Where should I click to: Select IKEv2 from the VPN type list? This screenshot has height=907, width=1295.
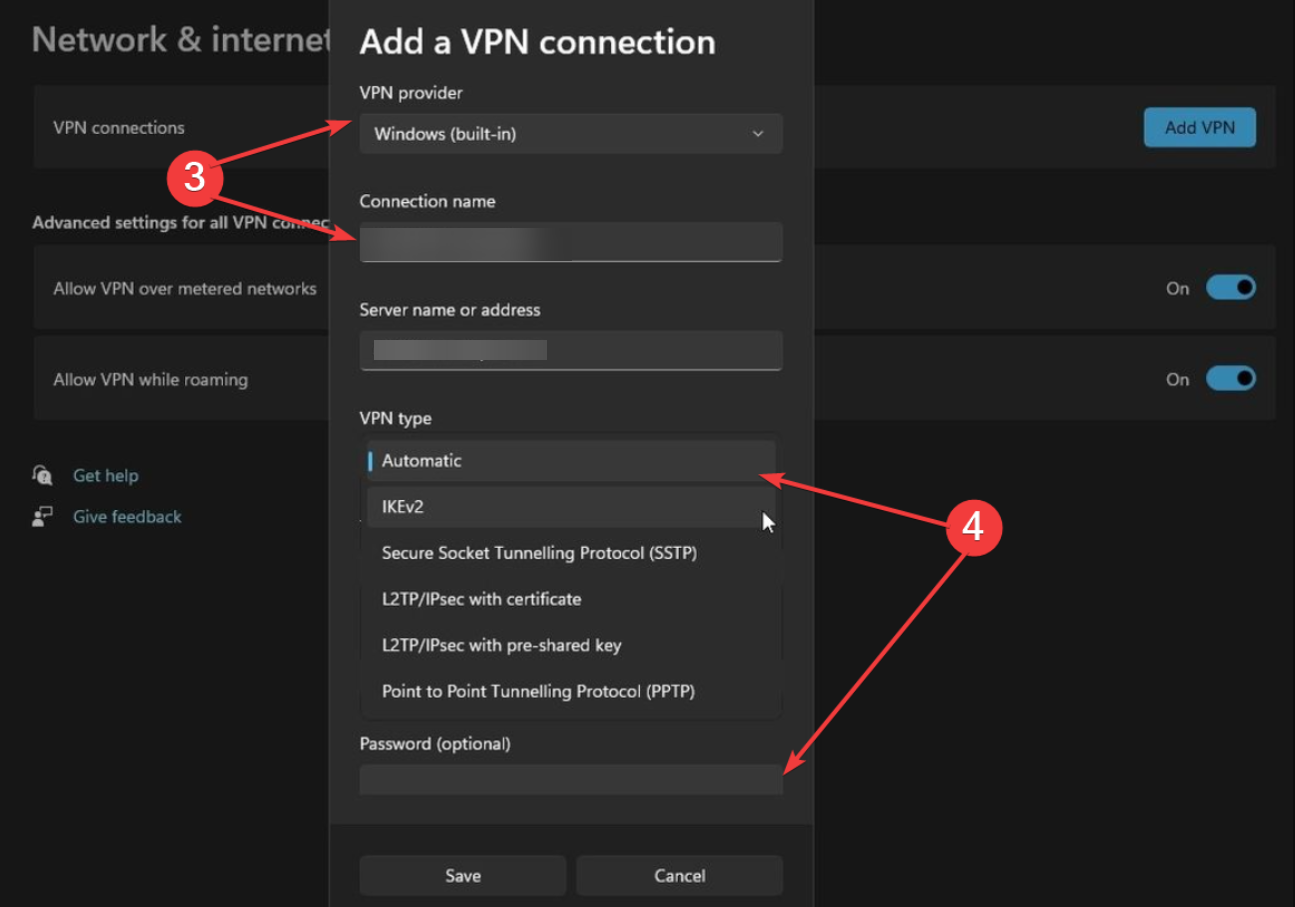point(570,506)
